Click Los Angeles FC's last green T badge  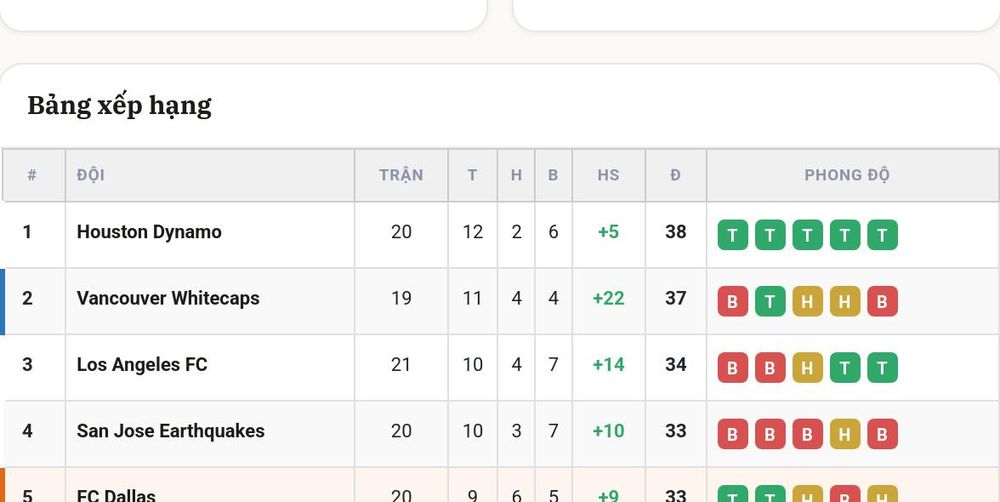coord(882,368)
